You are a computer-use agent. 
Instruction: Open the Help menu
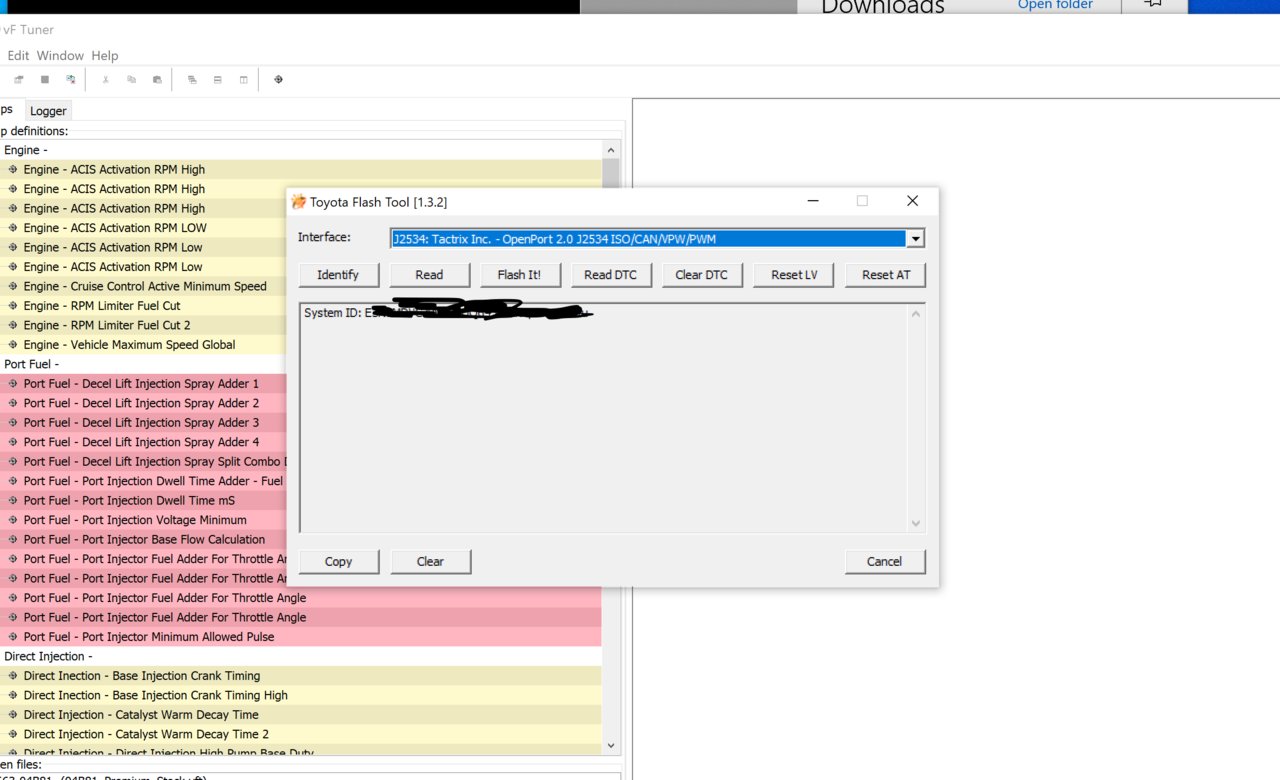click(105, 56)
